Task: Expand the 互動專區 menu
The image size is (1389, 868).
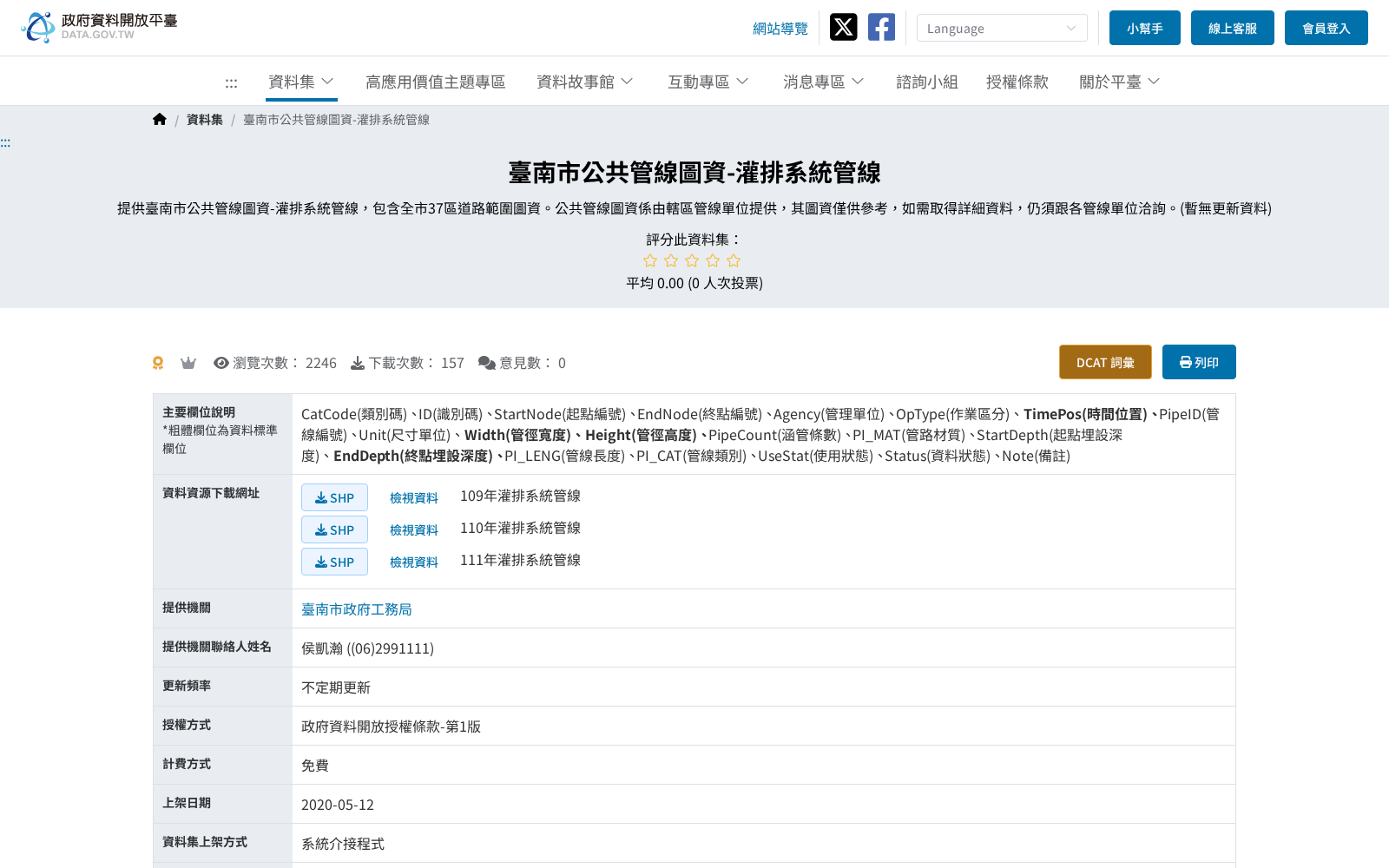Action: coord(708,82)
